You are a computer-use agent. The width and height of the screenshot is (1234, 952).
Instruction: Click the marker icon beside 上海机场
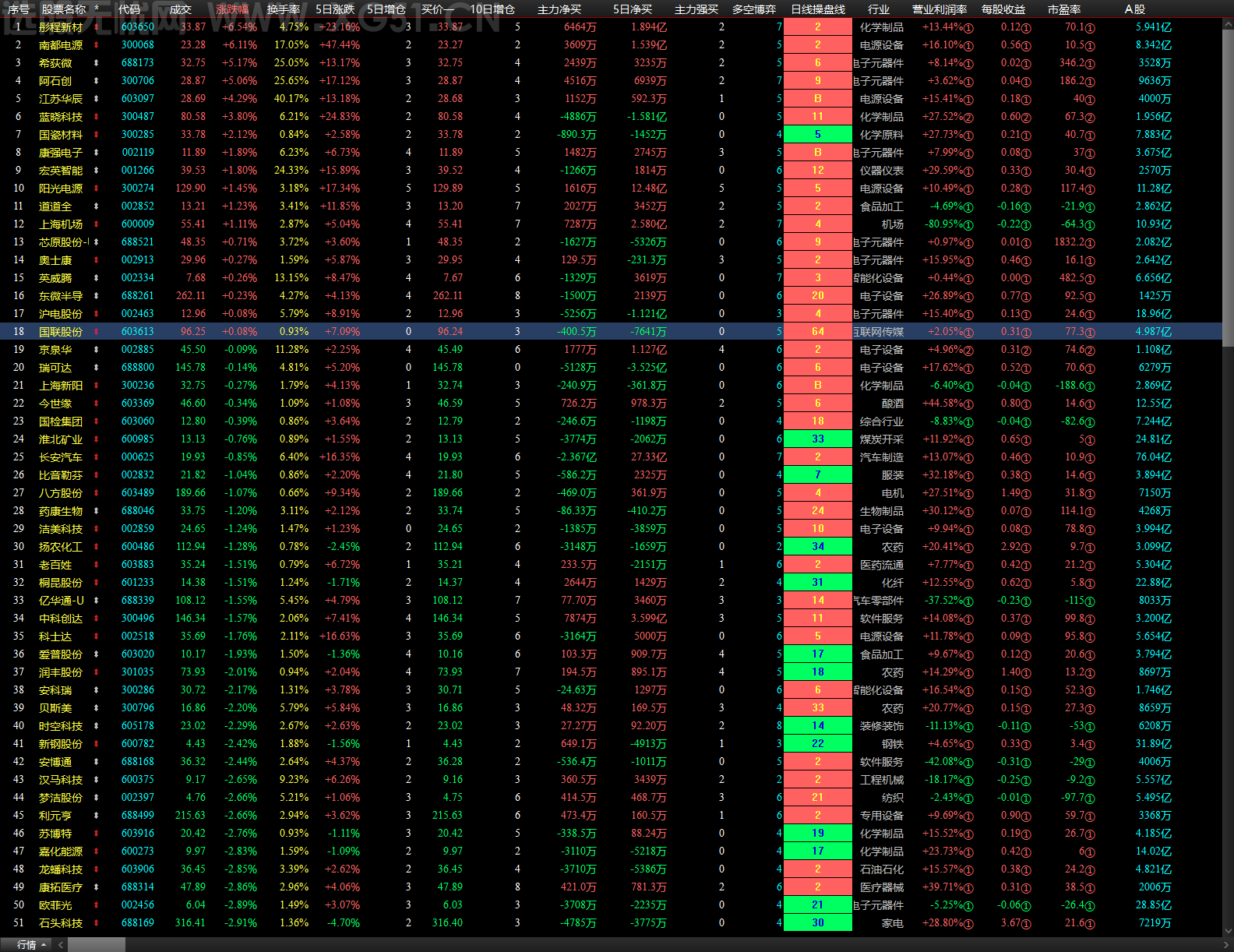click(97, 224)
